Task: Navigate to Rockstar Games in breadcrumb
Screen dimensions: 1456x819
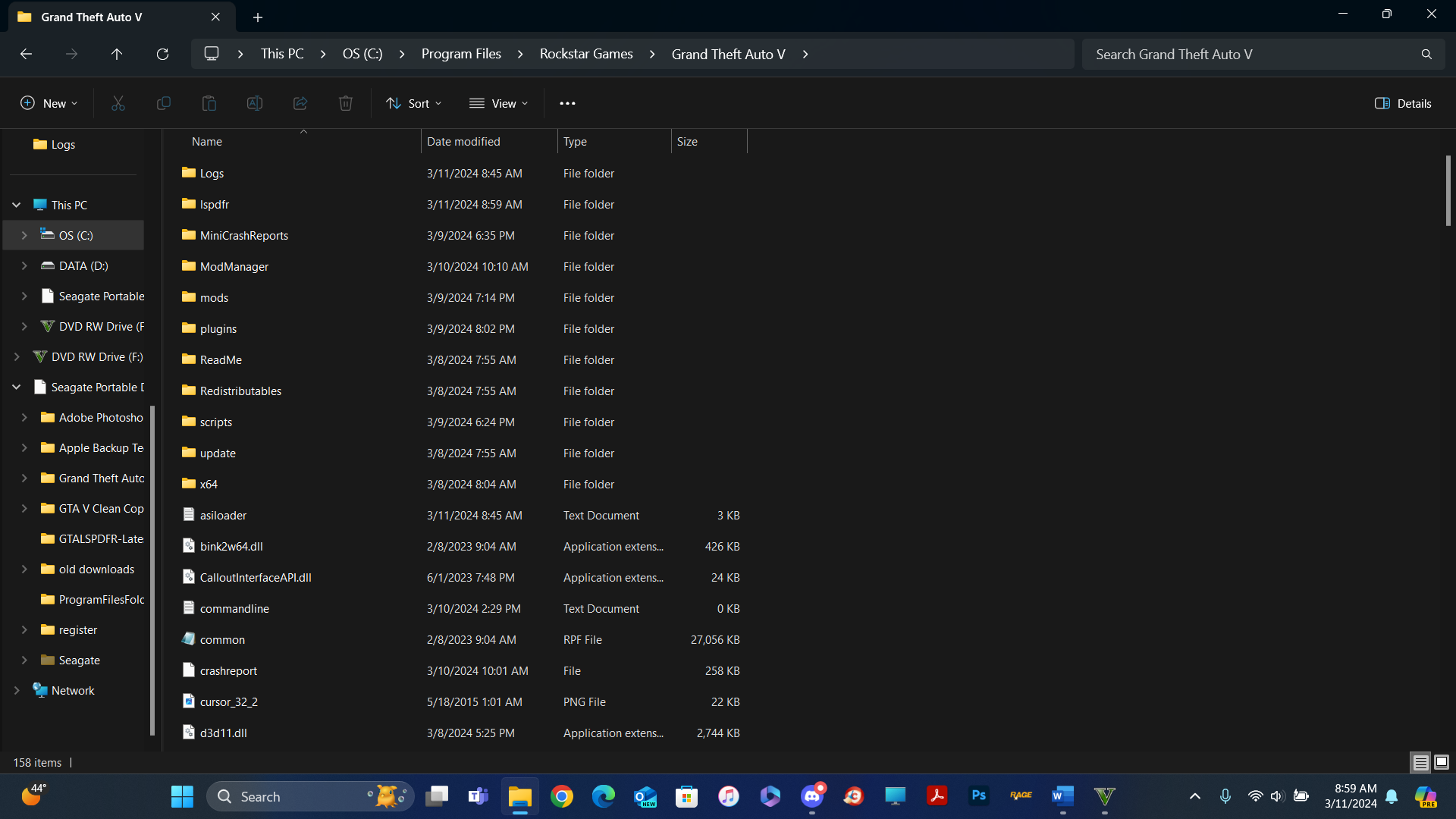Action: tap(585, 54)
